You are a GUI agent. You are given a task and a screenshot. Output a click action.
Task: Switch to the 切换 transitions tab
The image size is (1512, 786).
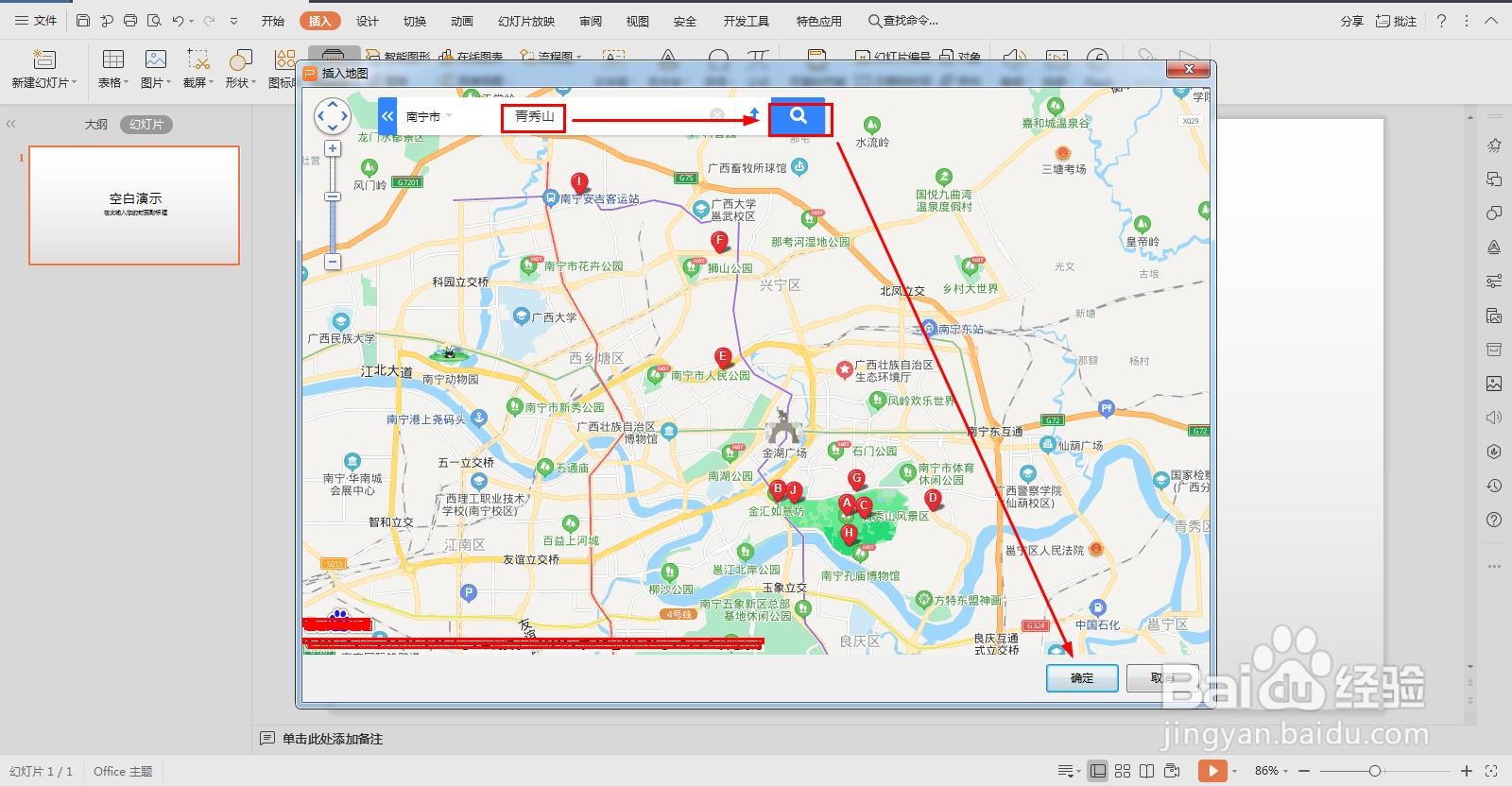click(415, 21)
